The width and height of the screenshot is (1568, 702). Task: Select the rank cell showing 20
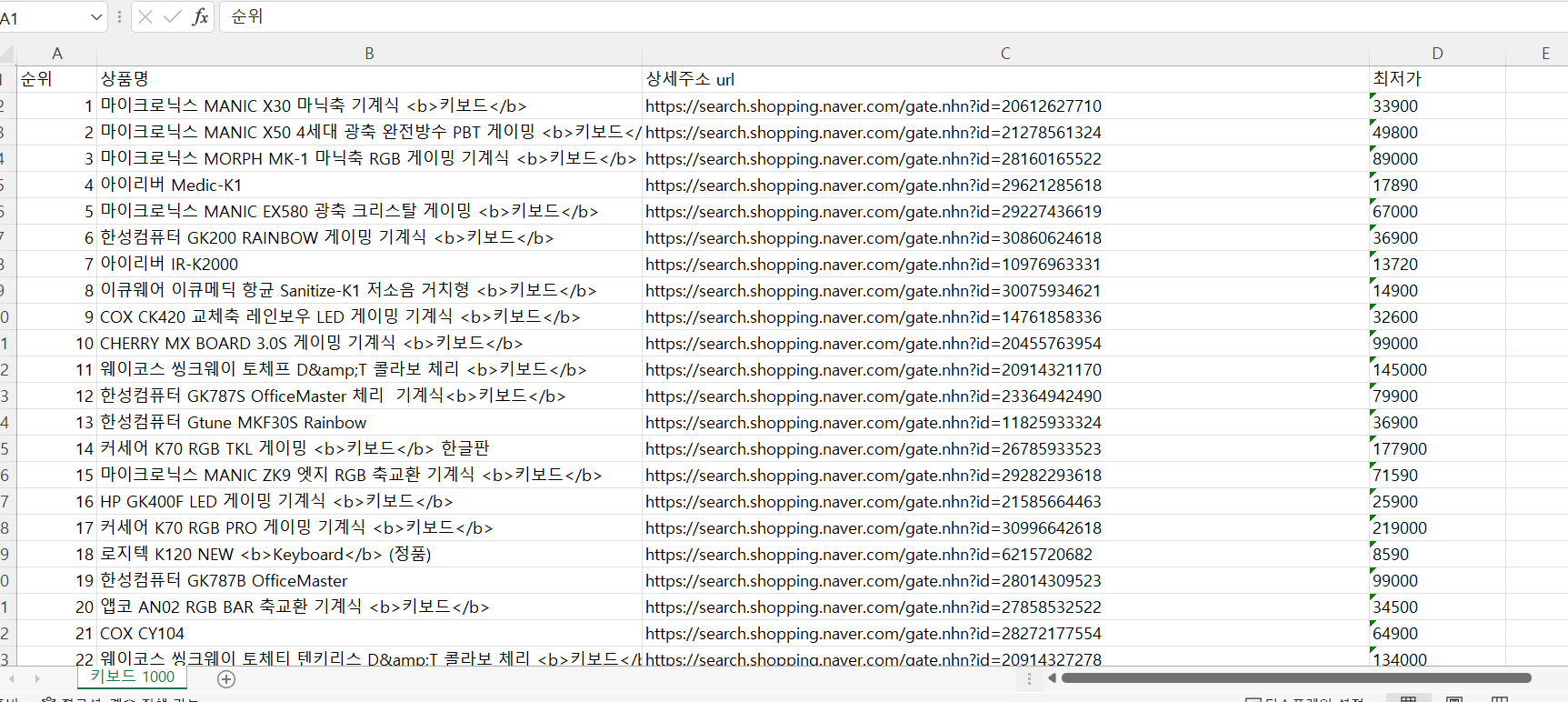click(56, 607)
